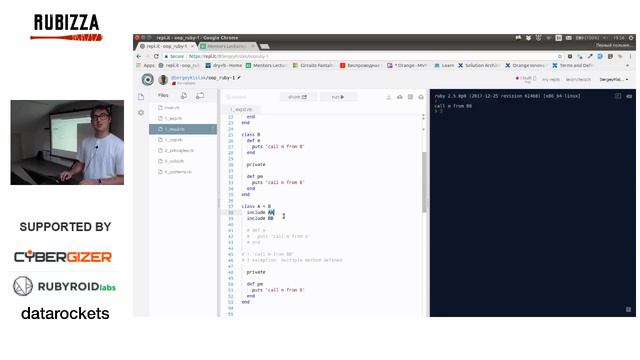Bookmark the page with the star icon
This screenshot has width=640, height=360.
point(560,56)
